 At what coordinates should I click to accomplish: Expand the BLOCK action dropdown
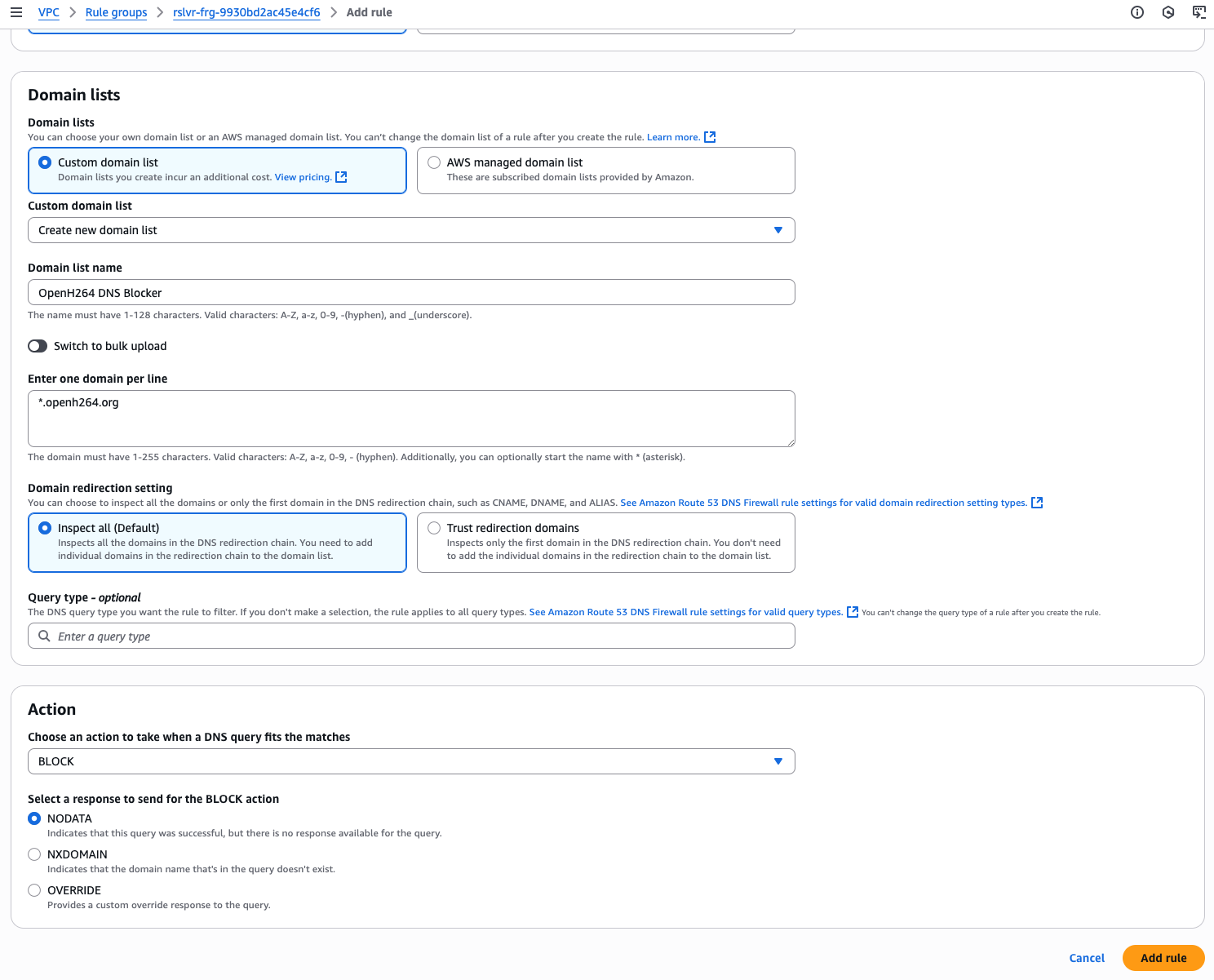click(x=411, y=761)
